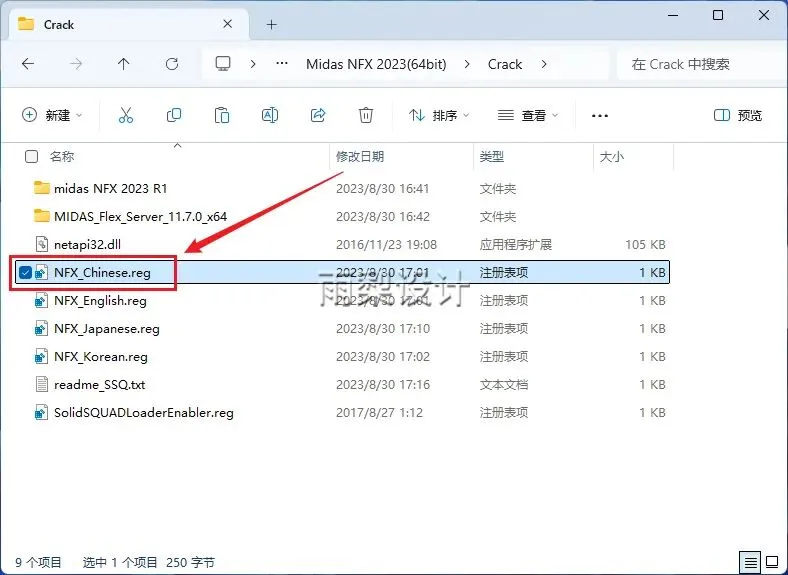
Task: Select the folder name midas NFX 2023 R1
Action: point(111,188)
